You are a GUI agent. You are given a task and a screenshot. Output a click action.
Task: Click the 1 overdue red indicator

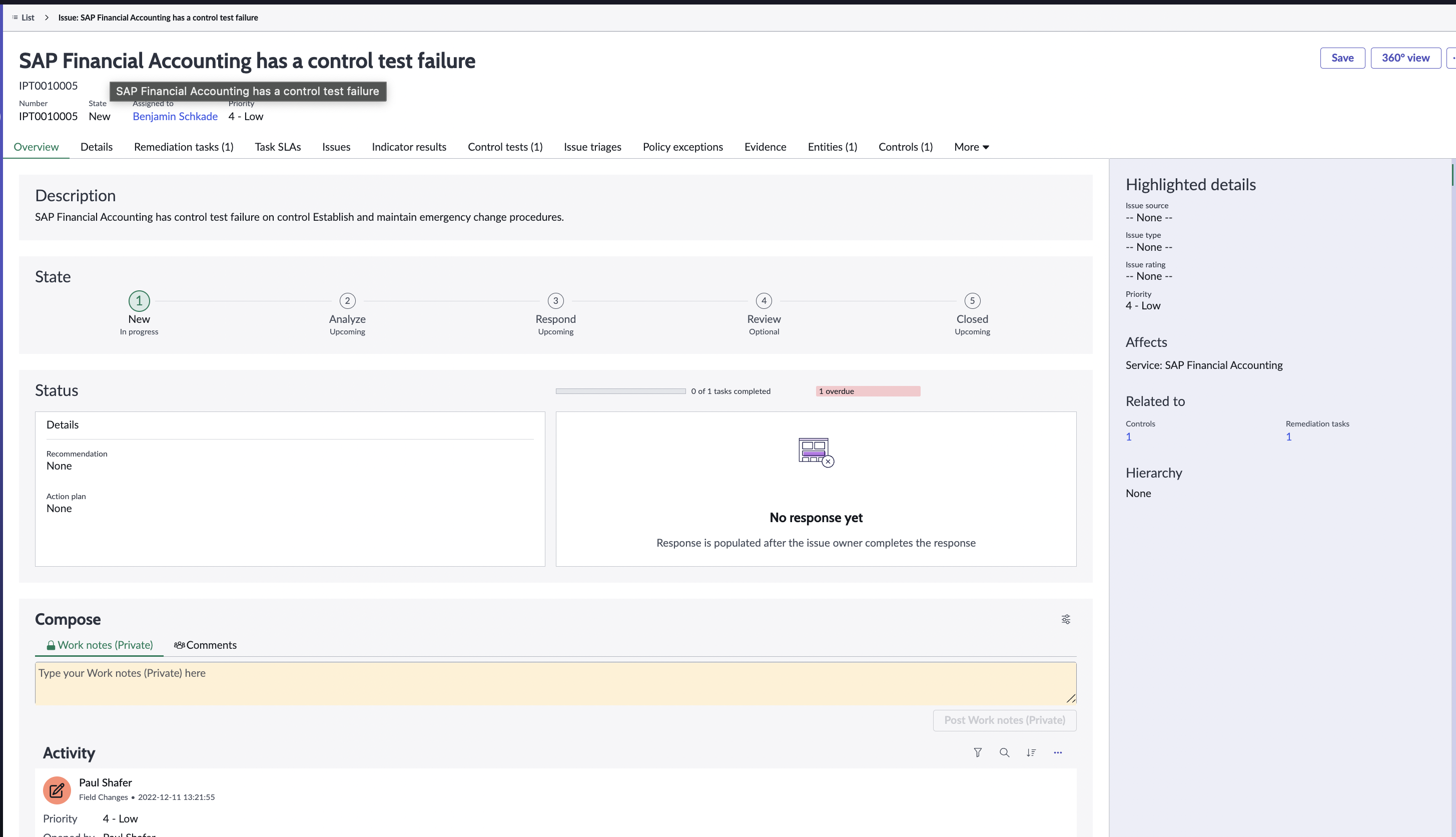point(868,391)
